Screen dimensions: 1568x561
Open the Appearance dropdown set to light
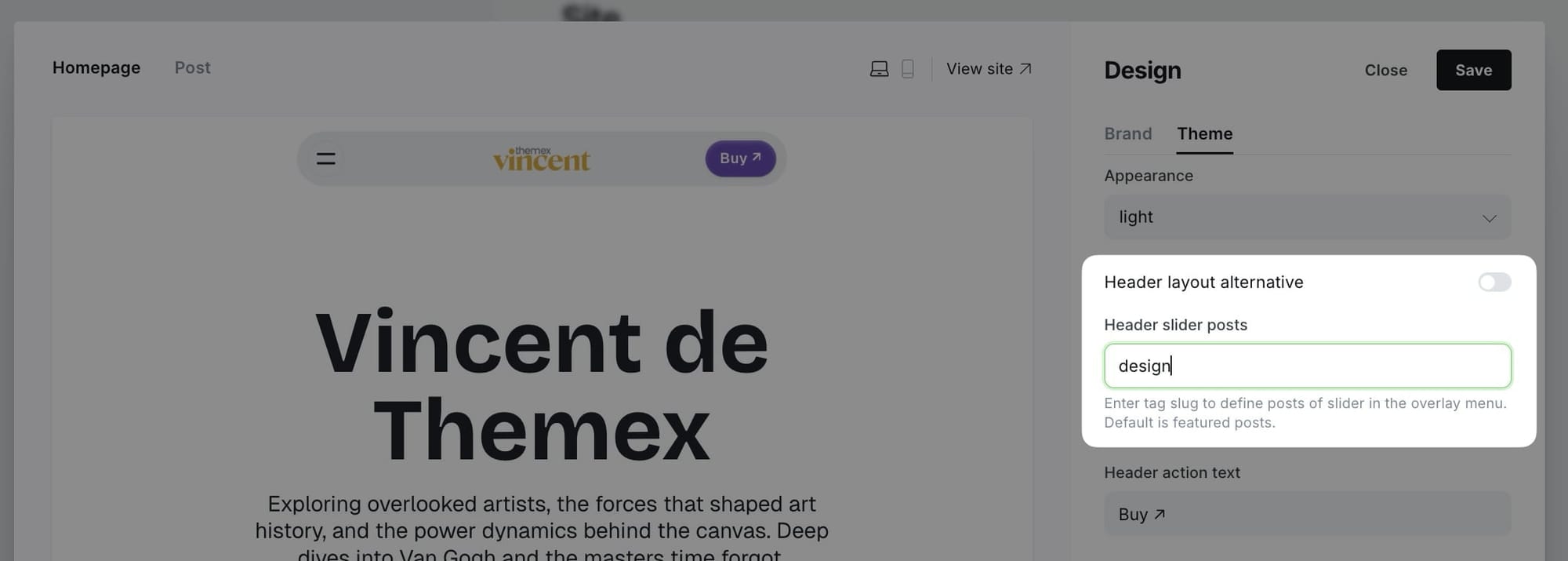pyautogui.click(x=1307, y=217)
